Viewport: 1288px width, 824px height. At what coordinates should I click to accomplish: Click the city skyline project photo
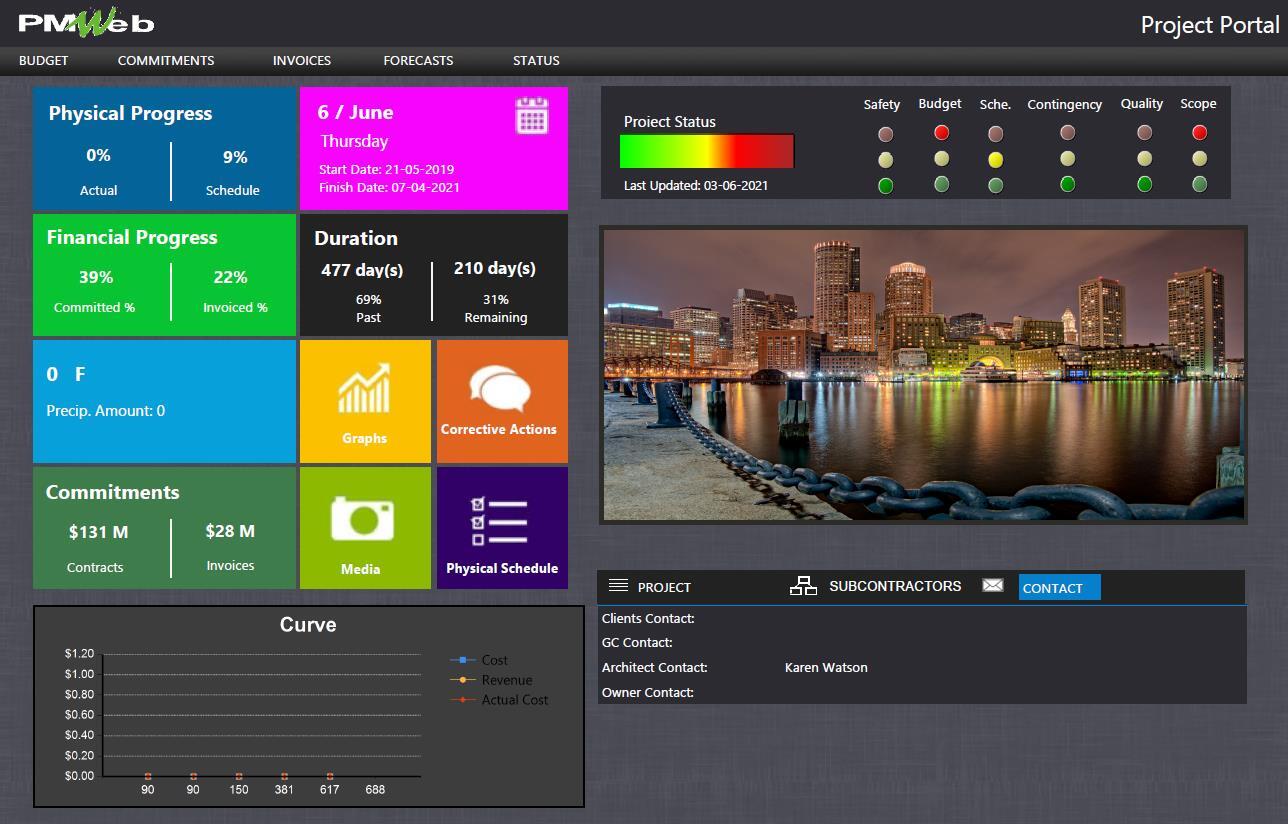[924, 375]
